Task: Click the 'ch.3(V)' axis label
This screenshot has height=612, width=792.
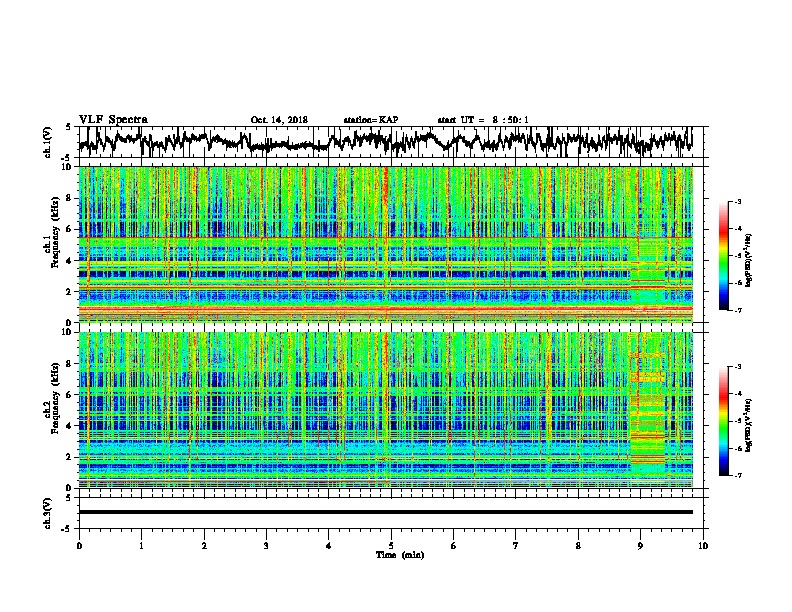Action: 47,514
